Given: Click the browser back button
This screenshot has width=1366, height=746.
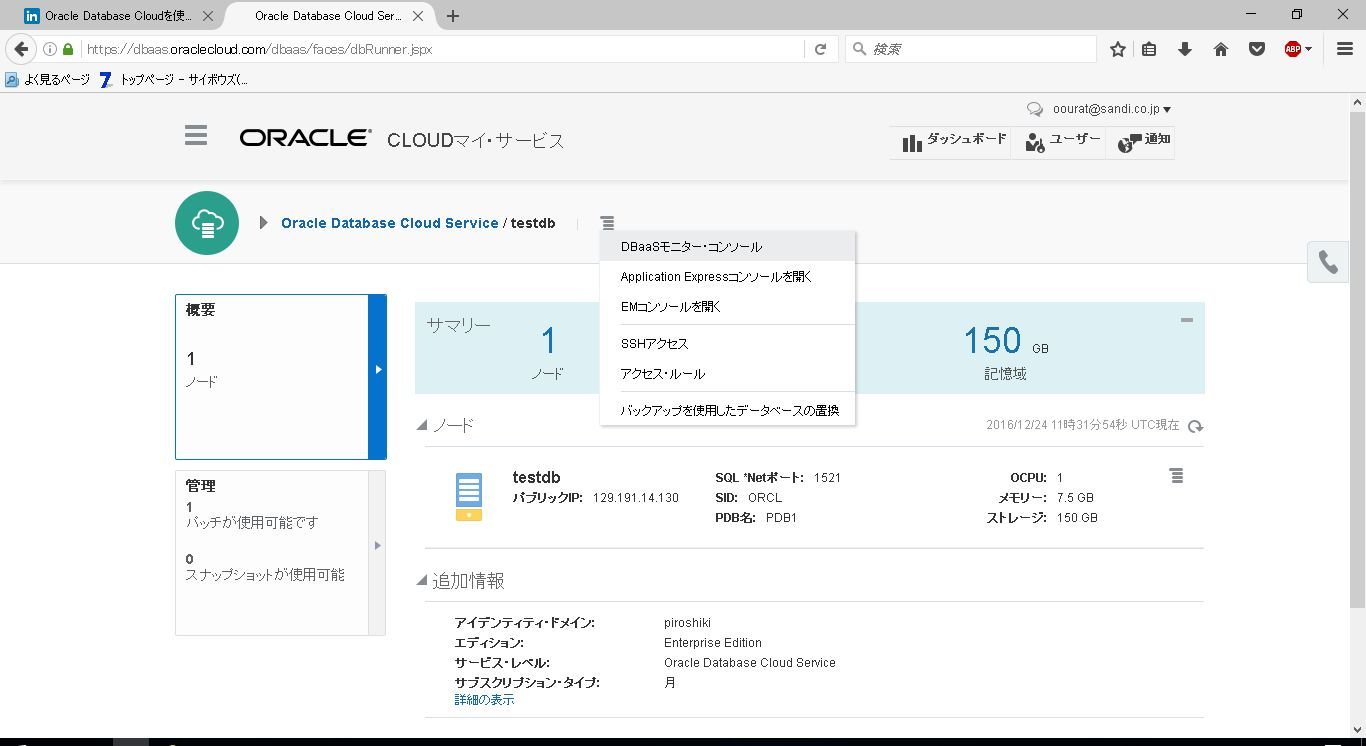Looking at the screenshot, I should point(22,49).
